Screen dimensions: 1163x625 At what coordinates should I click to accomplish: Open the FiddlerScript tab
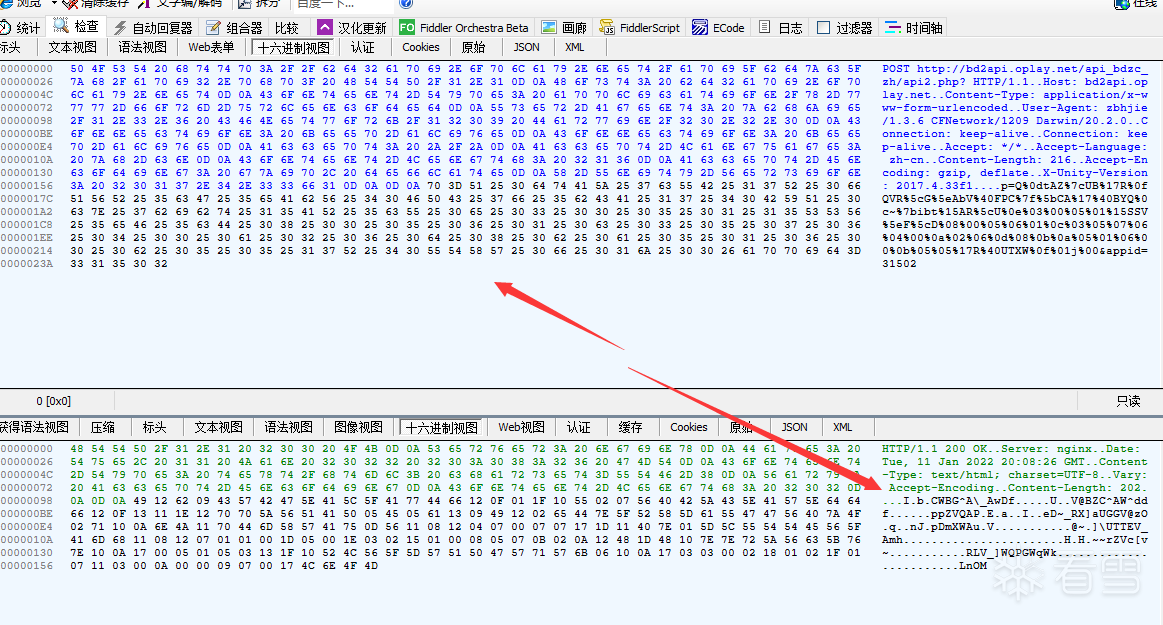tap(639, 28)
